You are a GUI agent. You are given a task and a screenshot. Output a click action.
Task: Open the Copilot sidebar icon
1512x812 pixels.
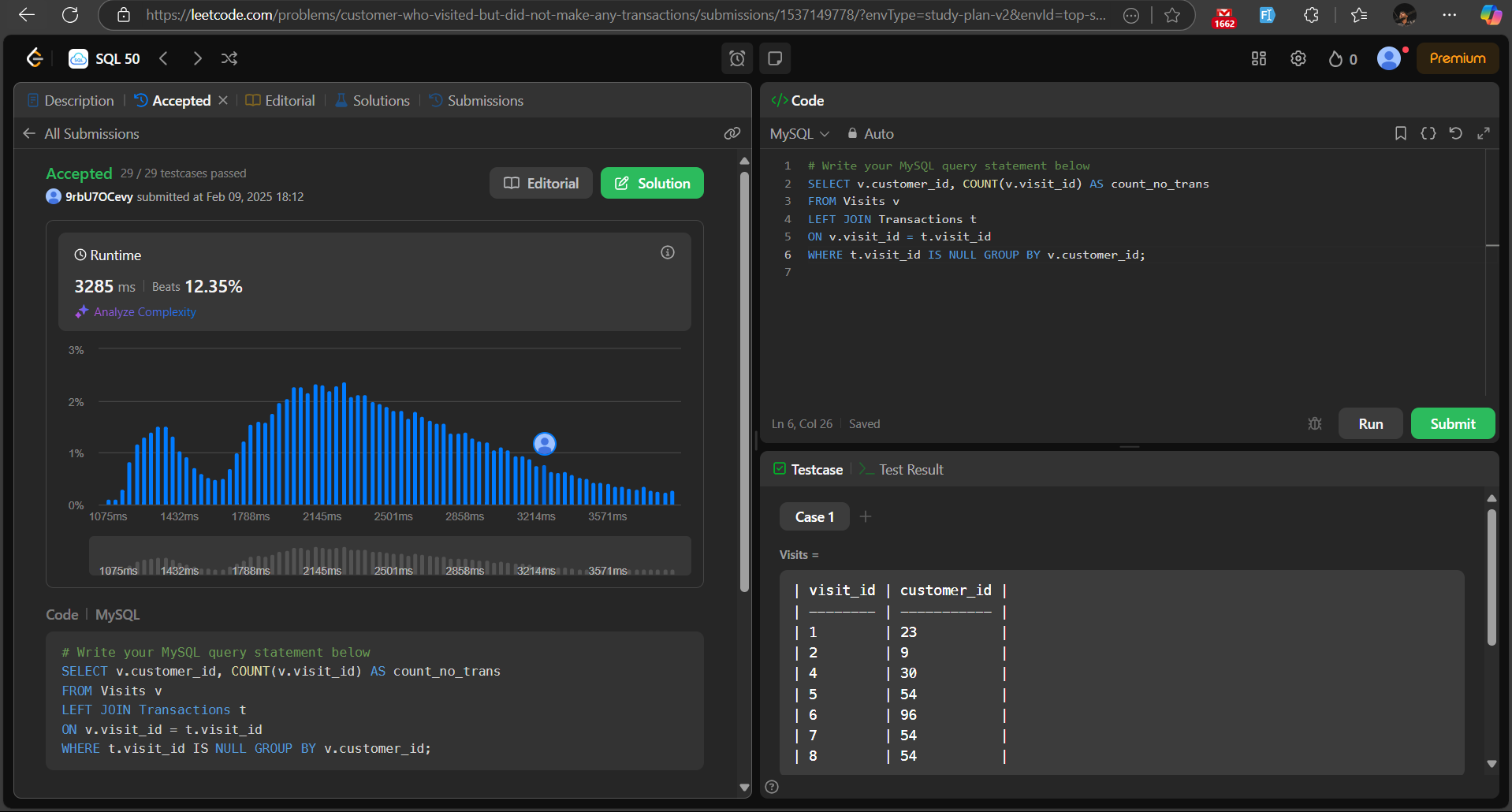(1491, 15)
